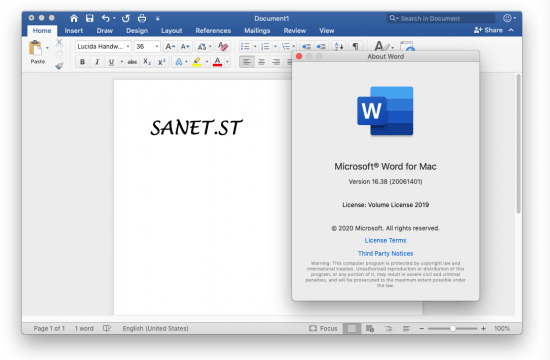Apply red font color
The width and height of the screenshot is (550, 360).
(217, 62)
